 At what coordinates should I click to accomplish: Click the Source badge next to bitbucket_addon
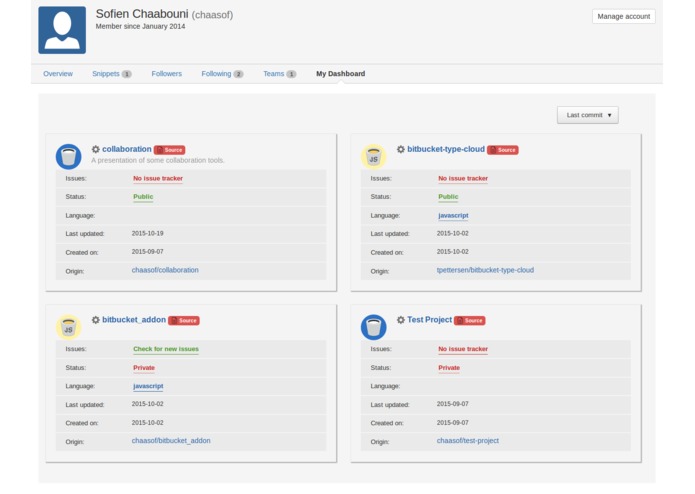(184, 320)
